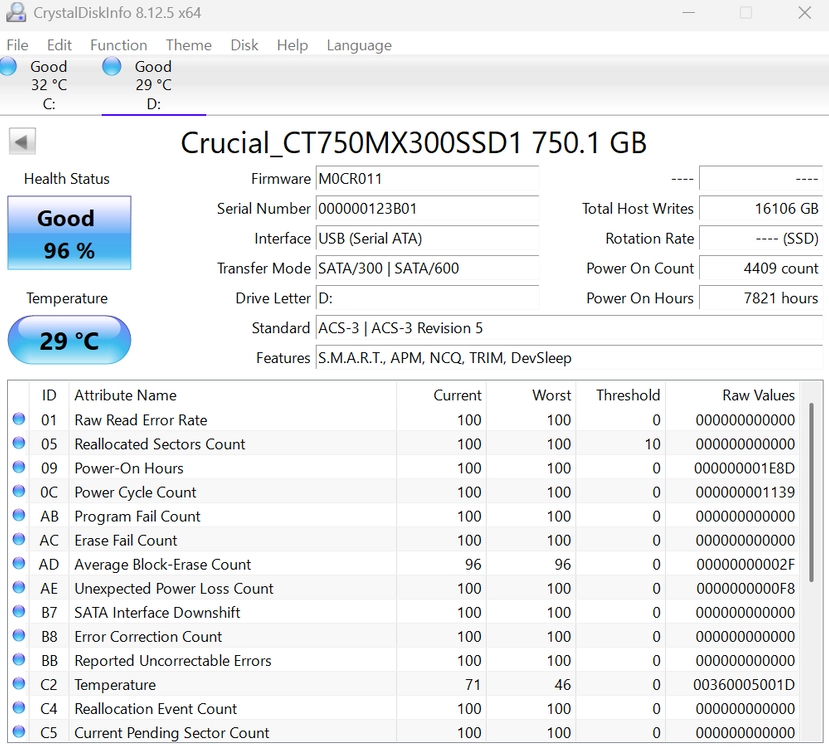This screenshot has height=750, width=829.
Task: Click status orb for Unexpected Power Loss Count
Action: tap(19, 587)
